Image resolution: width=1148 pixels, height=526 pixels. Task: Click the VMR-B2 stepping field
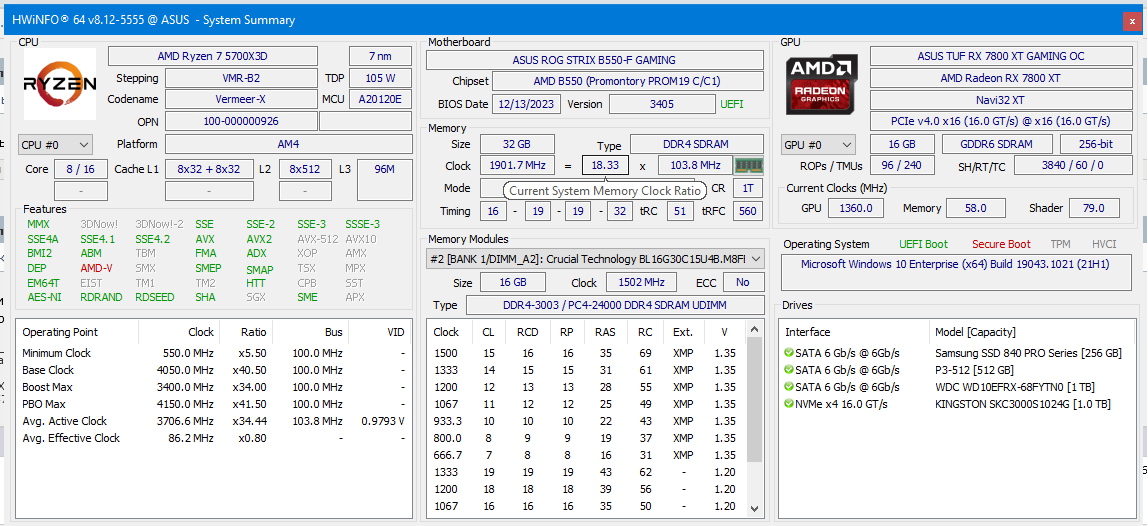(241, 78)
